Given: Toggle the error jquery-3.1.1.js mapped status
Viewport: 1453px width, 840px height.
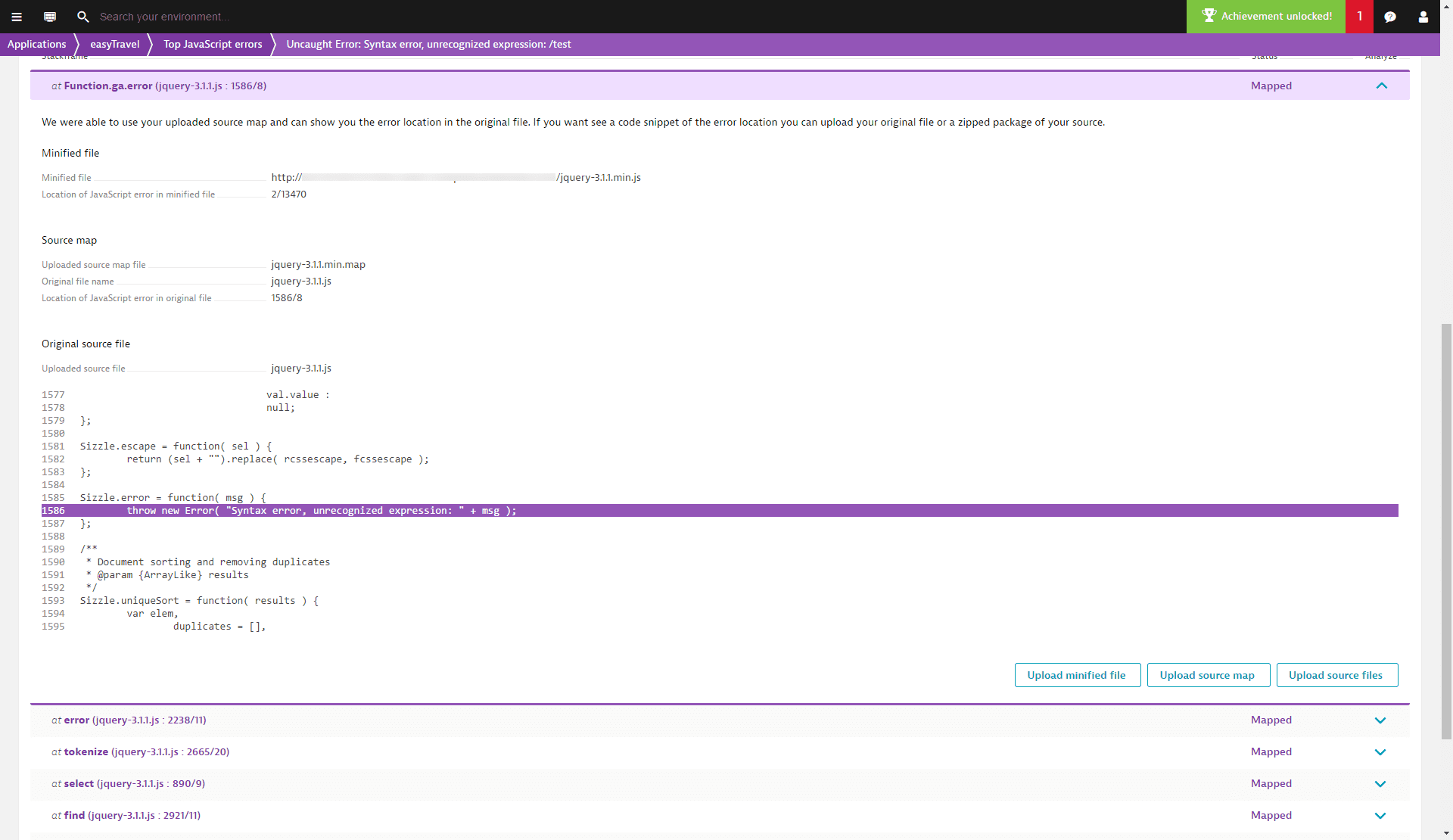Looking at the screenshot, I should (1380, 720).
